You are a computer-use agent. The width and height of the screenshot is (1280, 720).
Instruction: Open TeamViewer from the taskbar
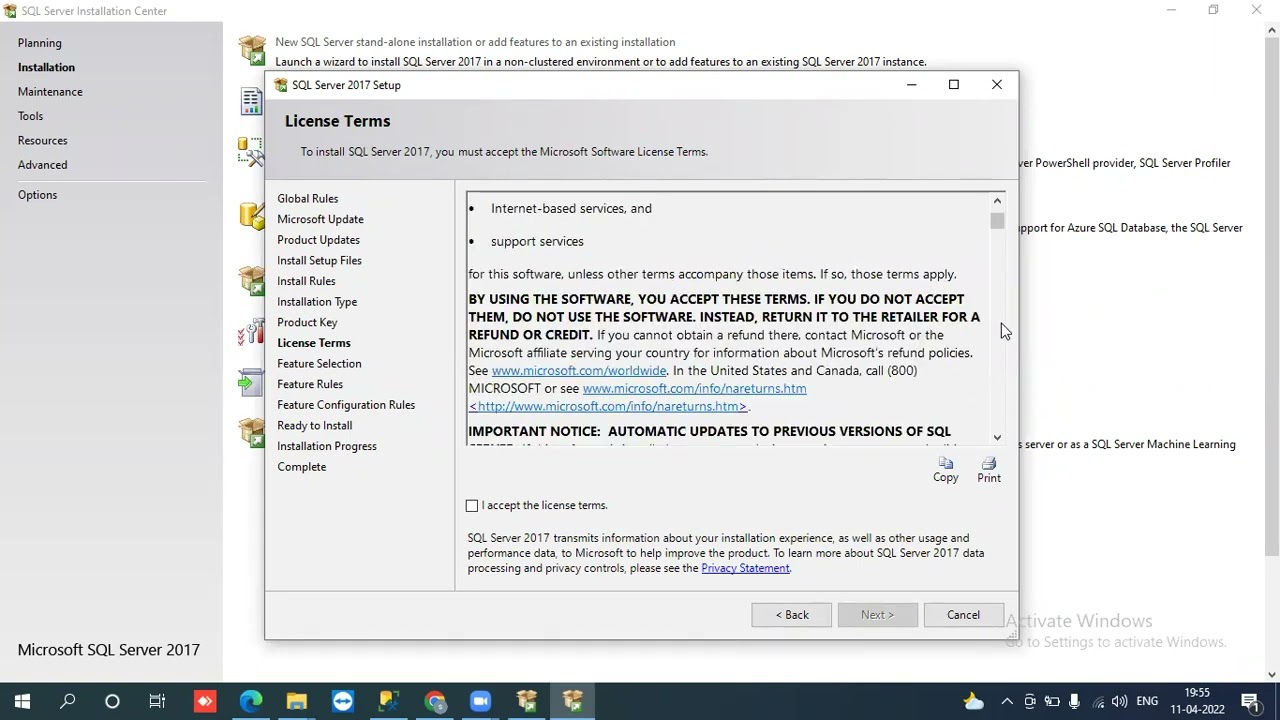click(x=343, y=701)
